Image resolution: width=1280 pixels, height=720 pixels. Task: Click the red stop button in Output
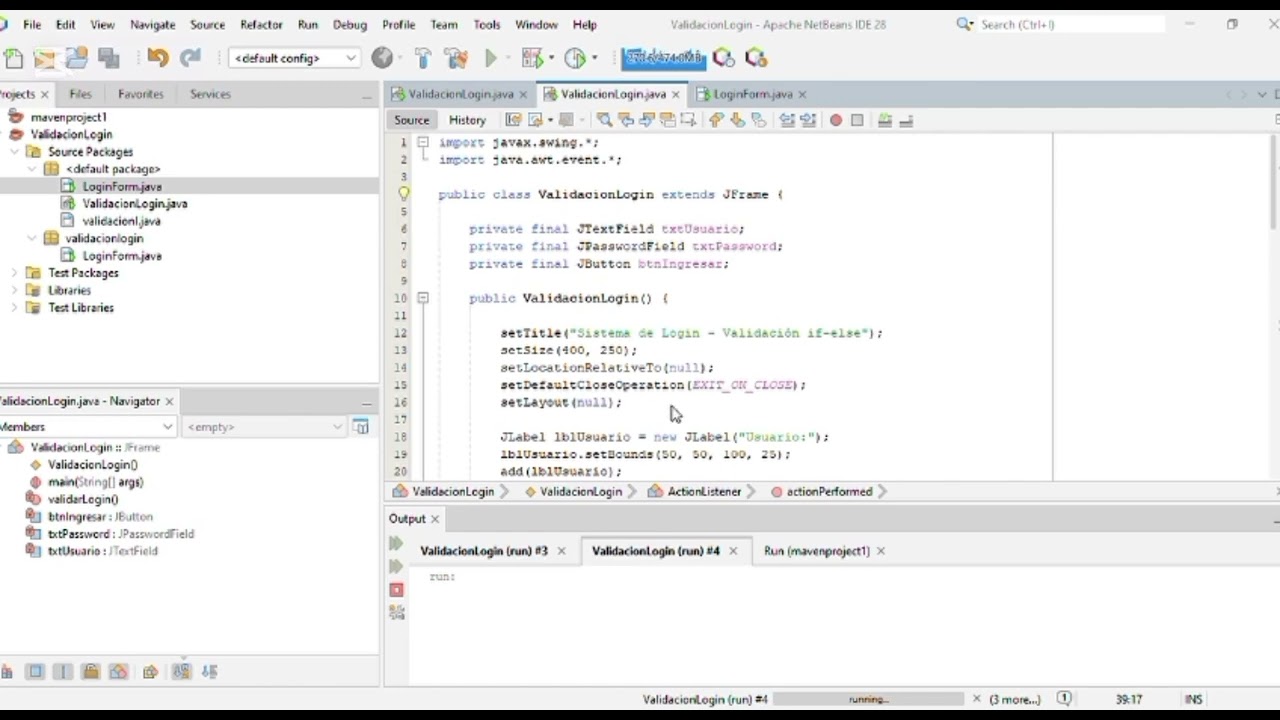pyautogui.click(x=396, y=590)
